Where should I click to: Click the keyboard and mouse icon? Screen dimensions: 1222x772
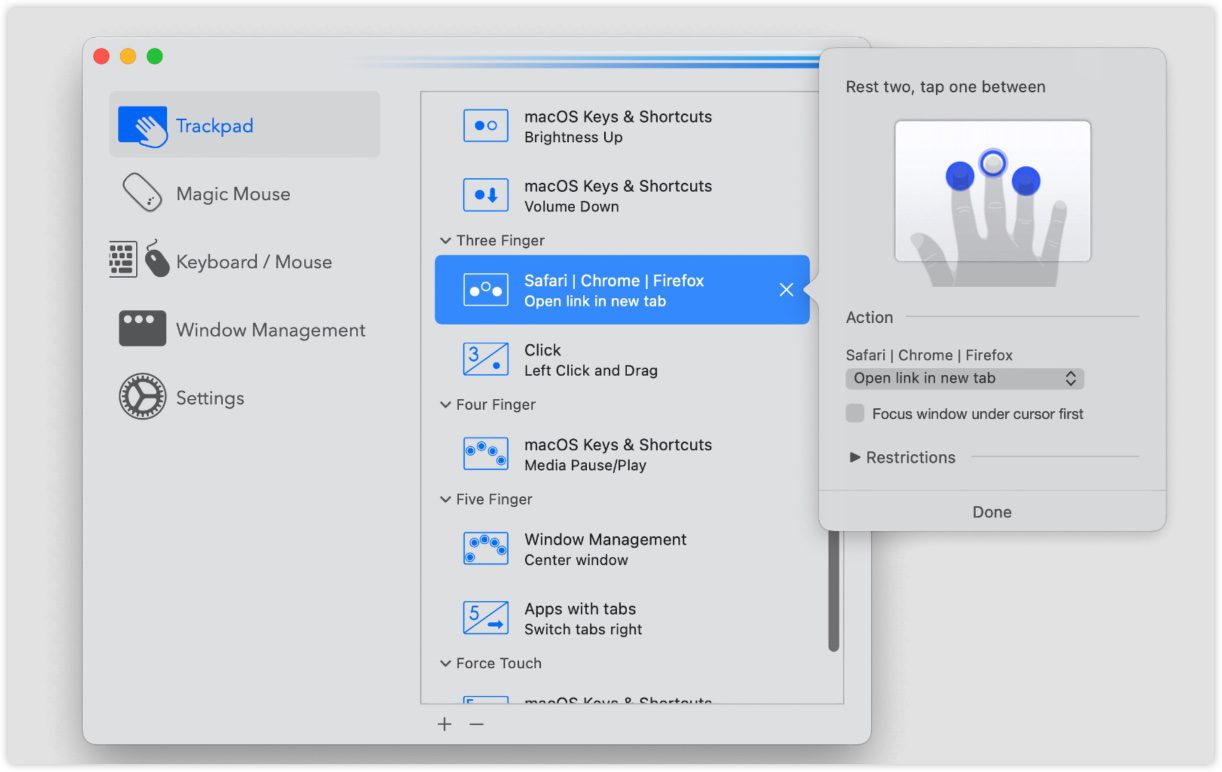click(140, 260)
